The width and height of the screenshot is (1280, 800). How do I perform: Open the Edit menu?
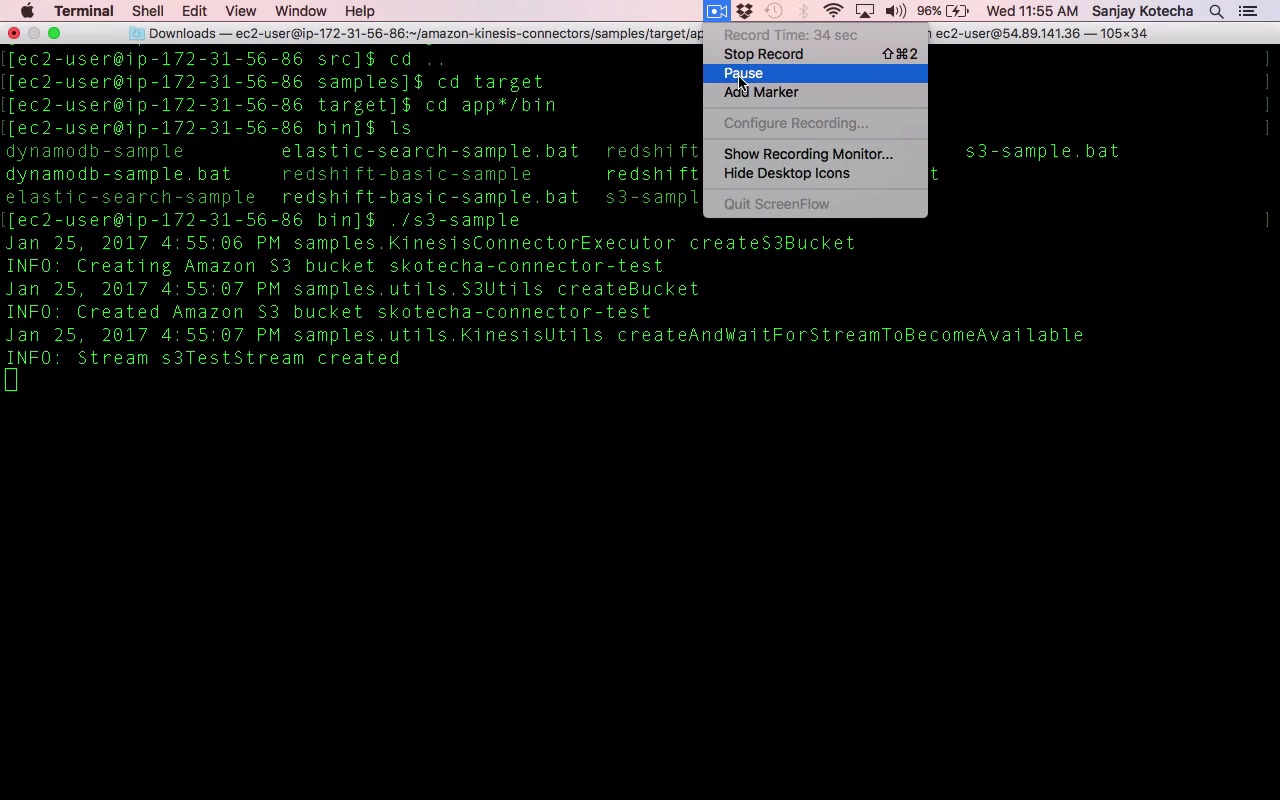click(x=194, y=11)
